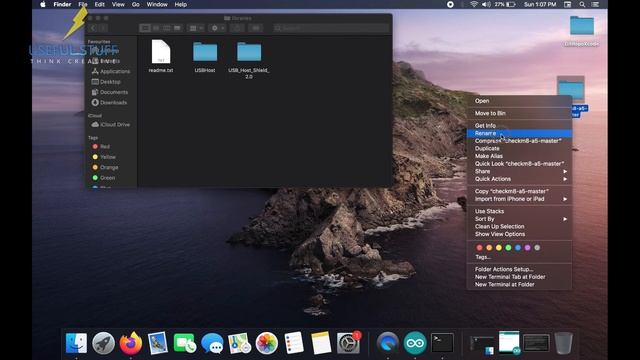This screenshot has height=360, width=640.
Task: Go forward in Finder window toolbar
Action: (x=103, y=28)
